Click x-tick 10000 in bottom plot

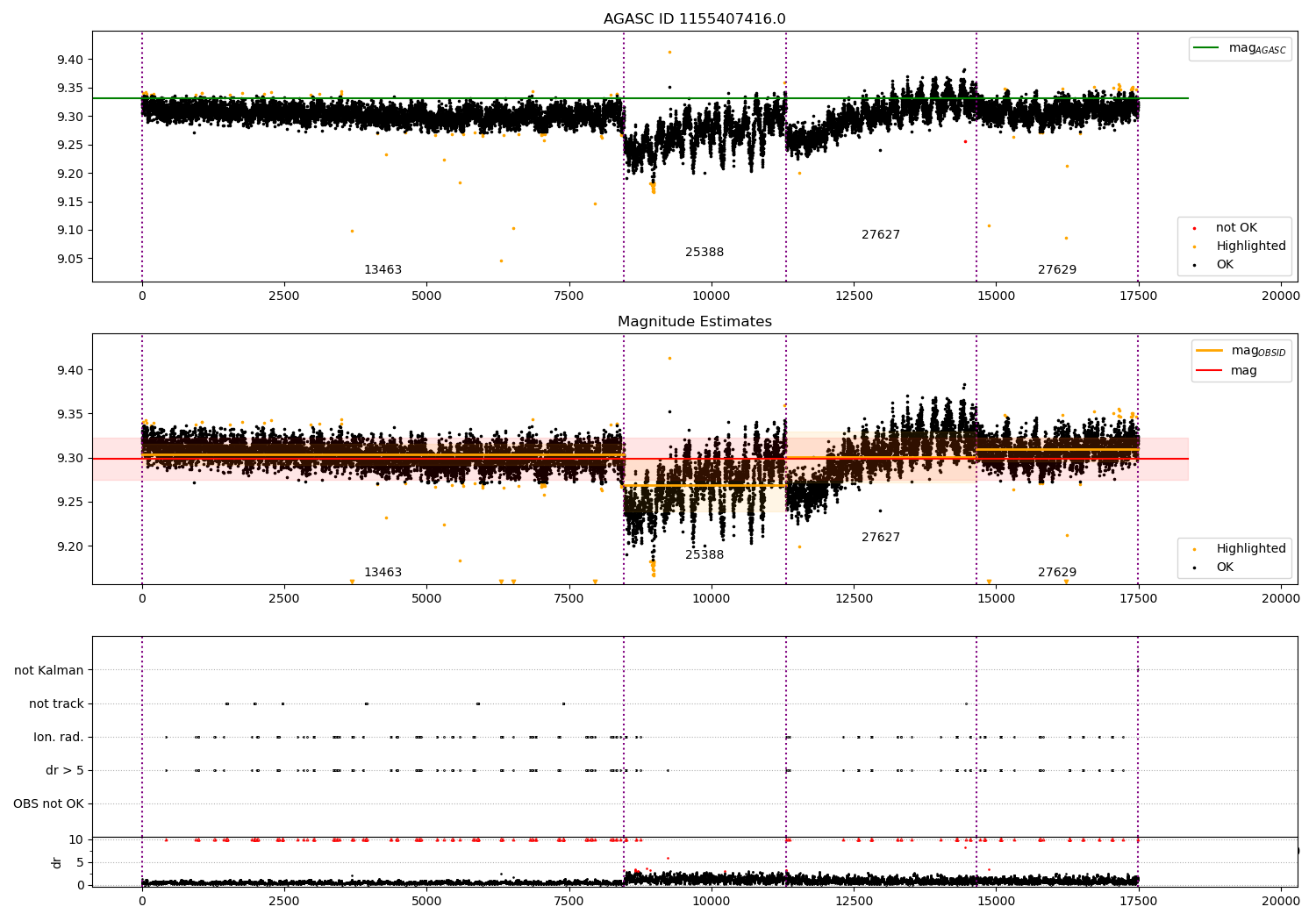pyautogui.click(x=711, y=901)
